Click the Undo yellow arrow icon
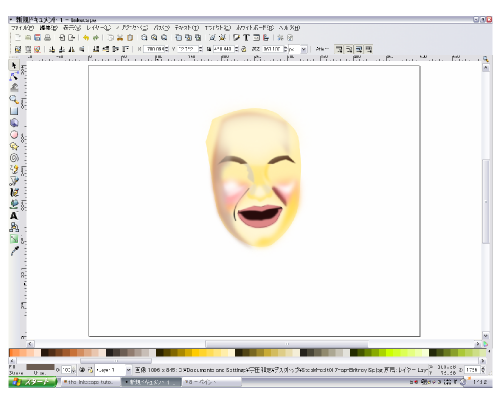 click(86, 38)
